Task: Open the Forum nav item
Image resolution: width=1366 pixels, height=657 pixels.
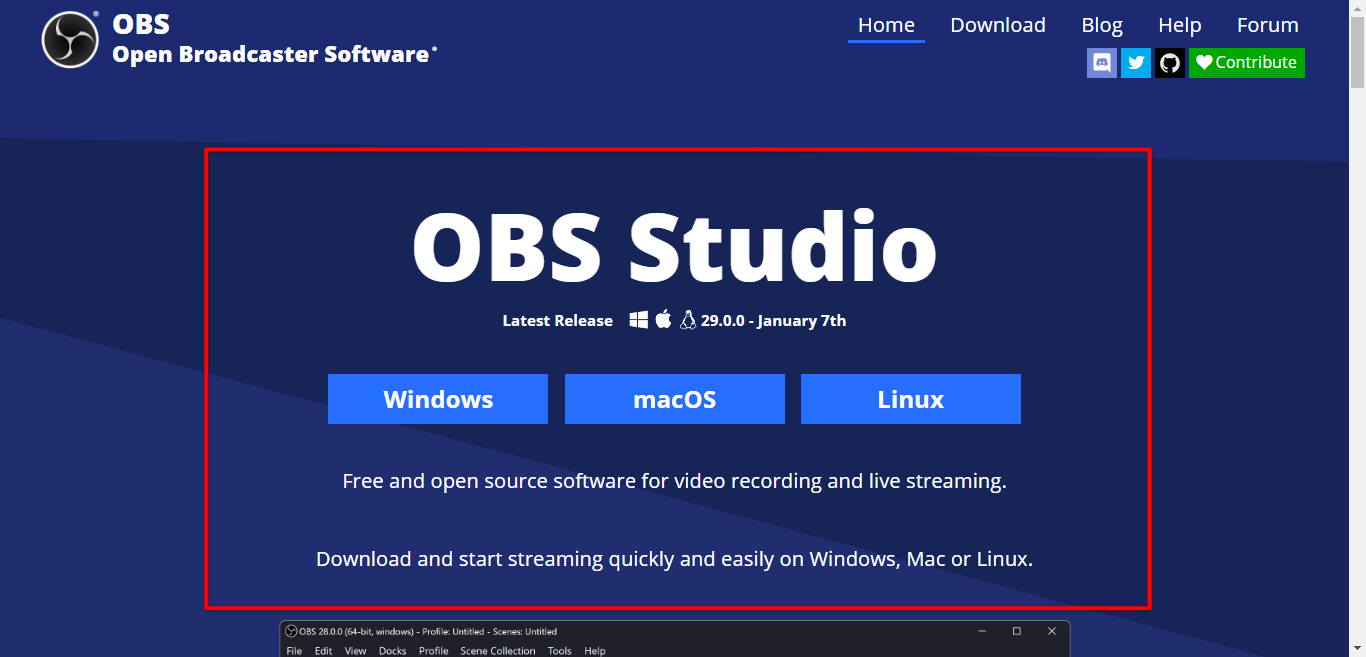Action: (x=1268, y=25)
